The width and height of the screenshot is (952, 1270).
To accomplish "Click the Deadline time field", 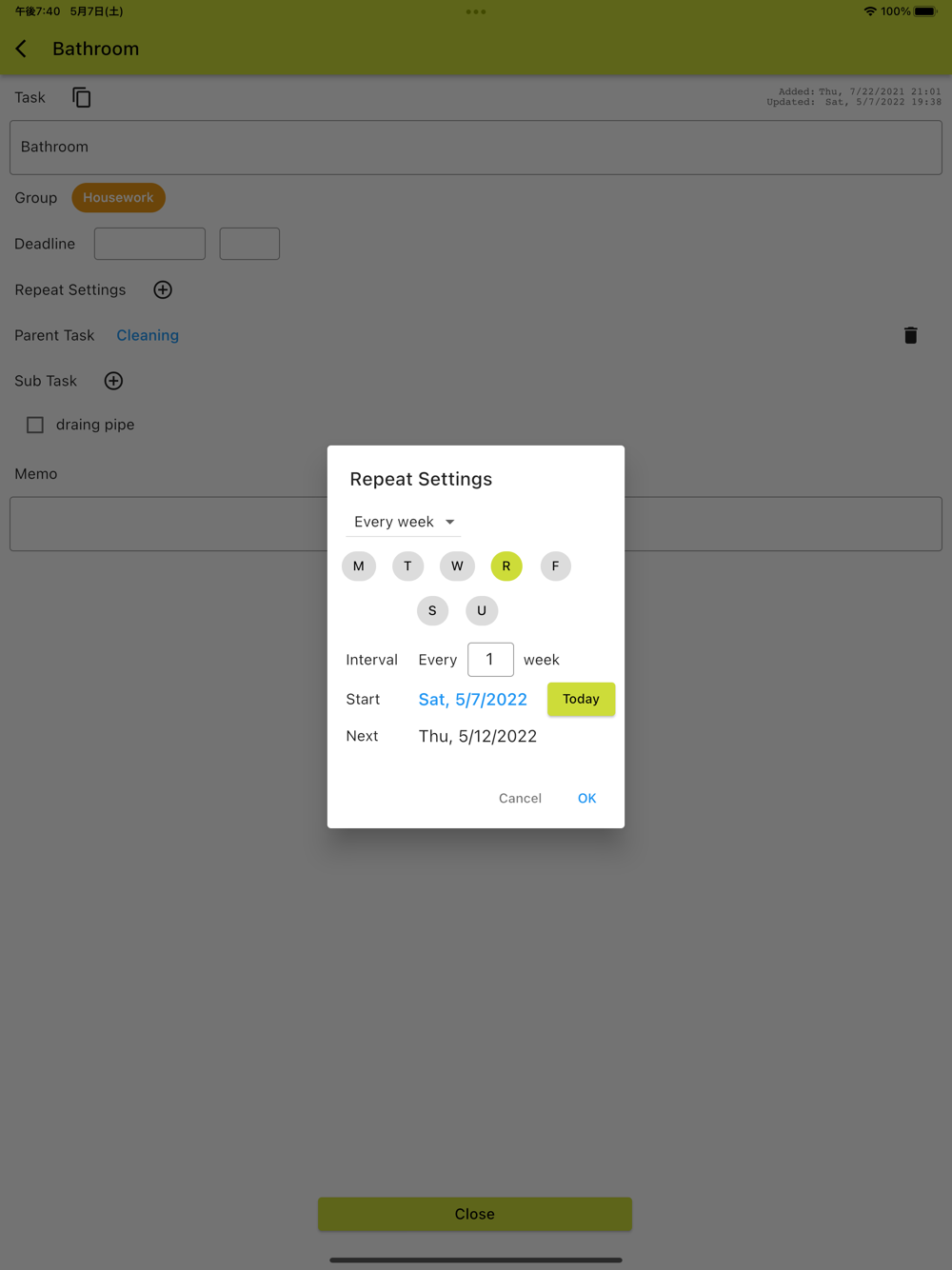I will [249, 244].
